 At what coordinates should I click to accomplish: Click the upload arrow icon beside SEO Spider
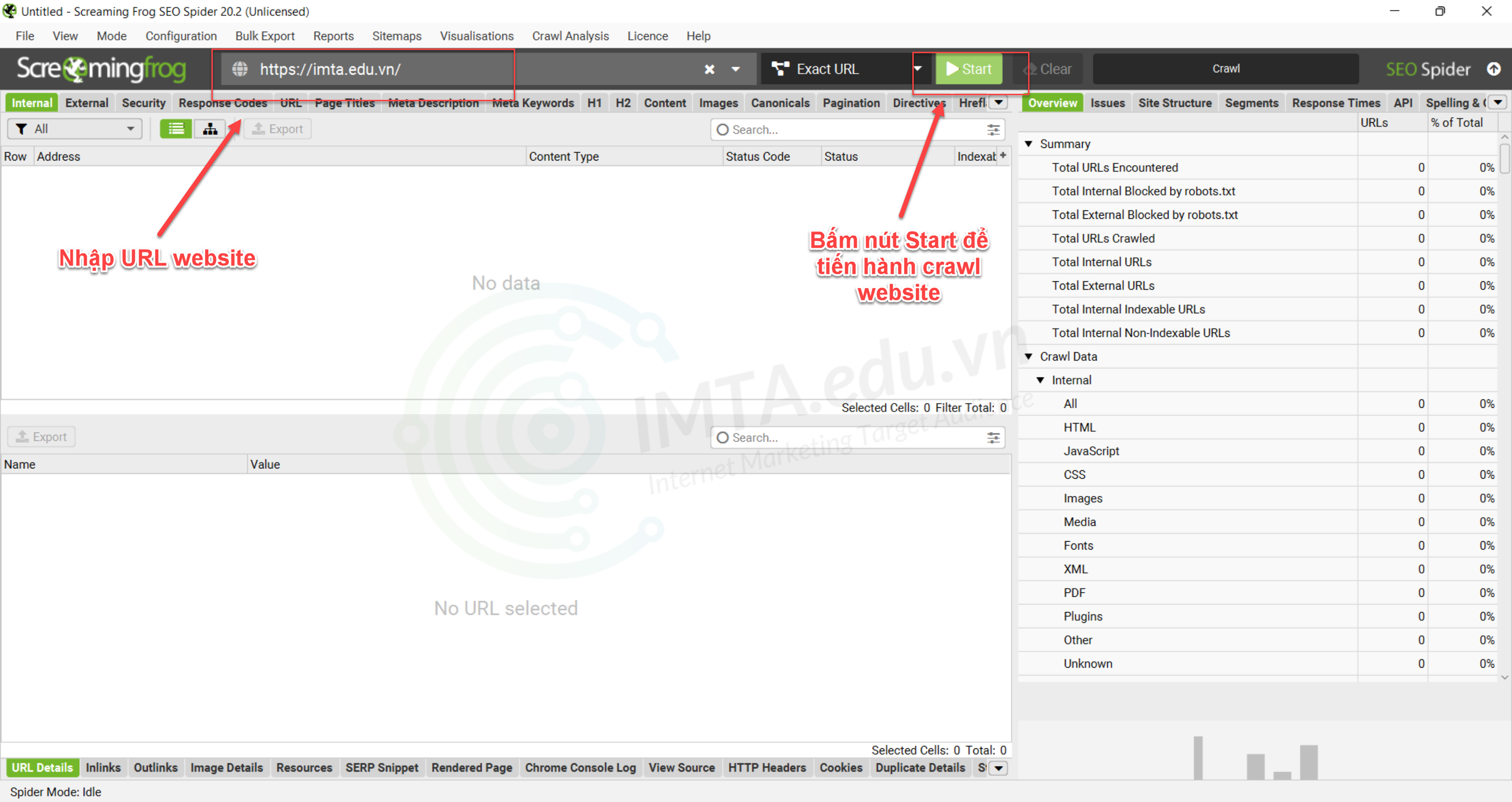(1493, 69)
